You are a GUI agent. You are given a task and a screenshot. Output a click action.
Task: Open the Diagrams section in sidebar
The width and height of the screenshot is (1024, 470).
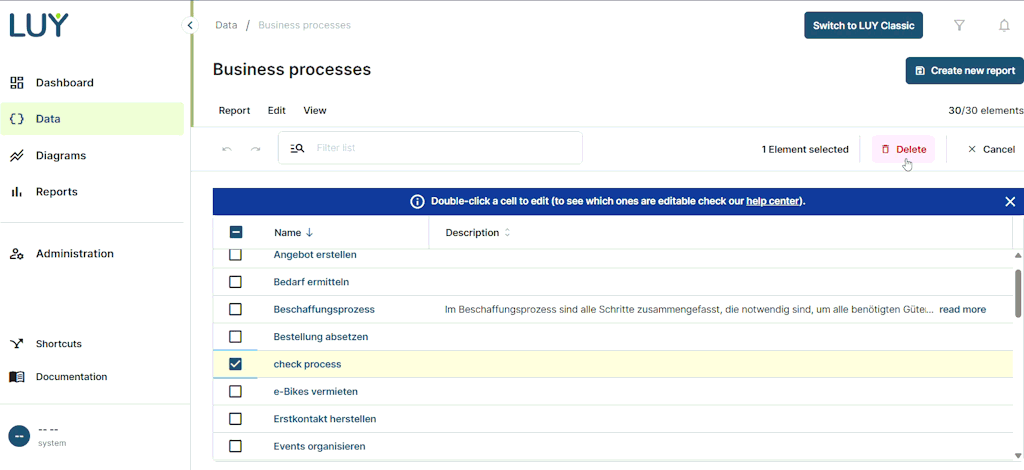(60, 156)
